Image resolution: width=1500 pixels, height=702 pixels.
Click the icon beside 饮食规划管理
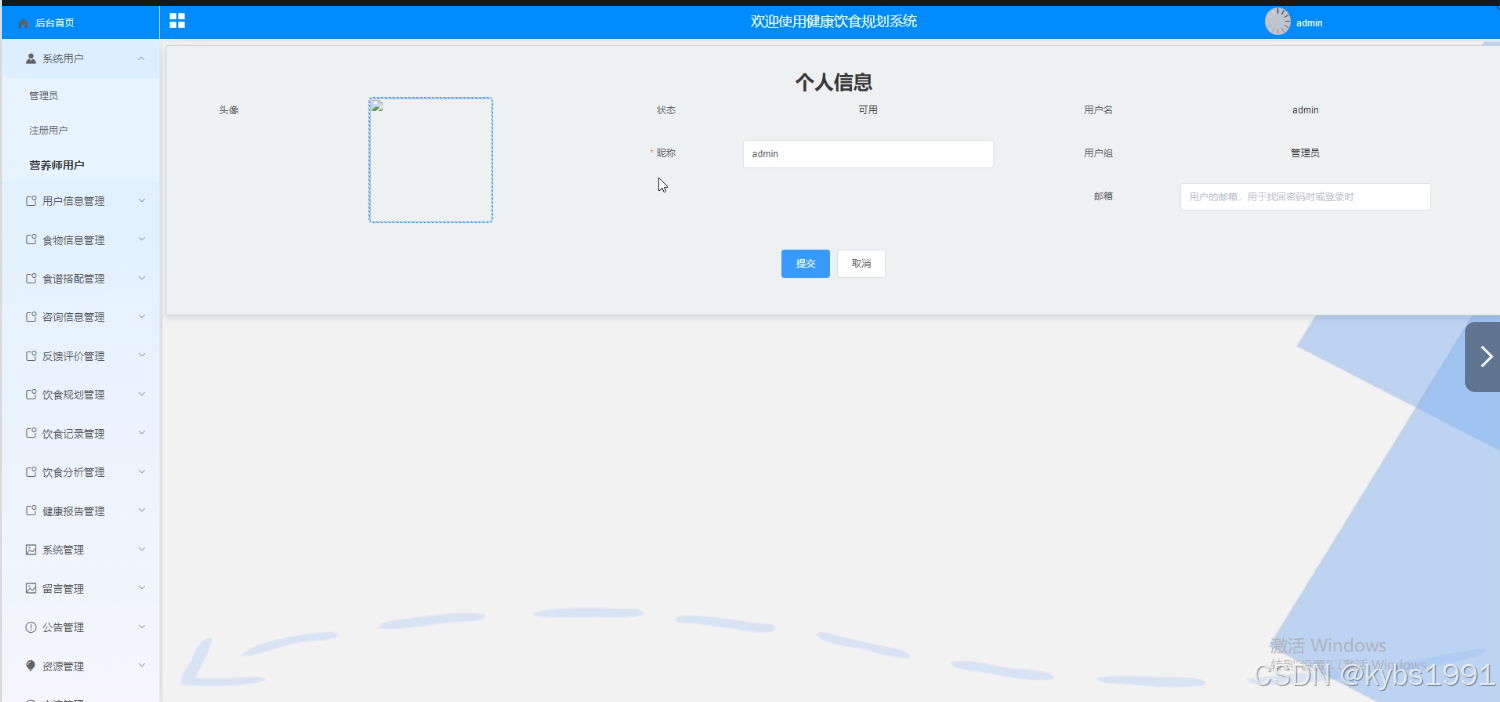tap(31, 395)
